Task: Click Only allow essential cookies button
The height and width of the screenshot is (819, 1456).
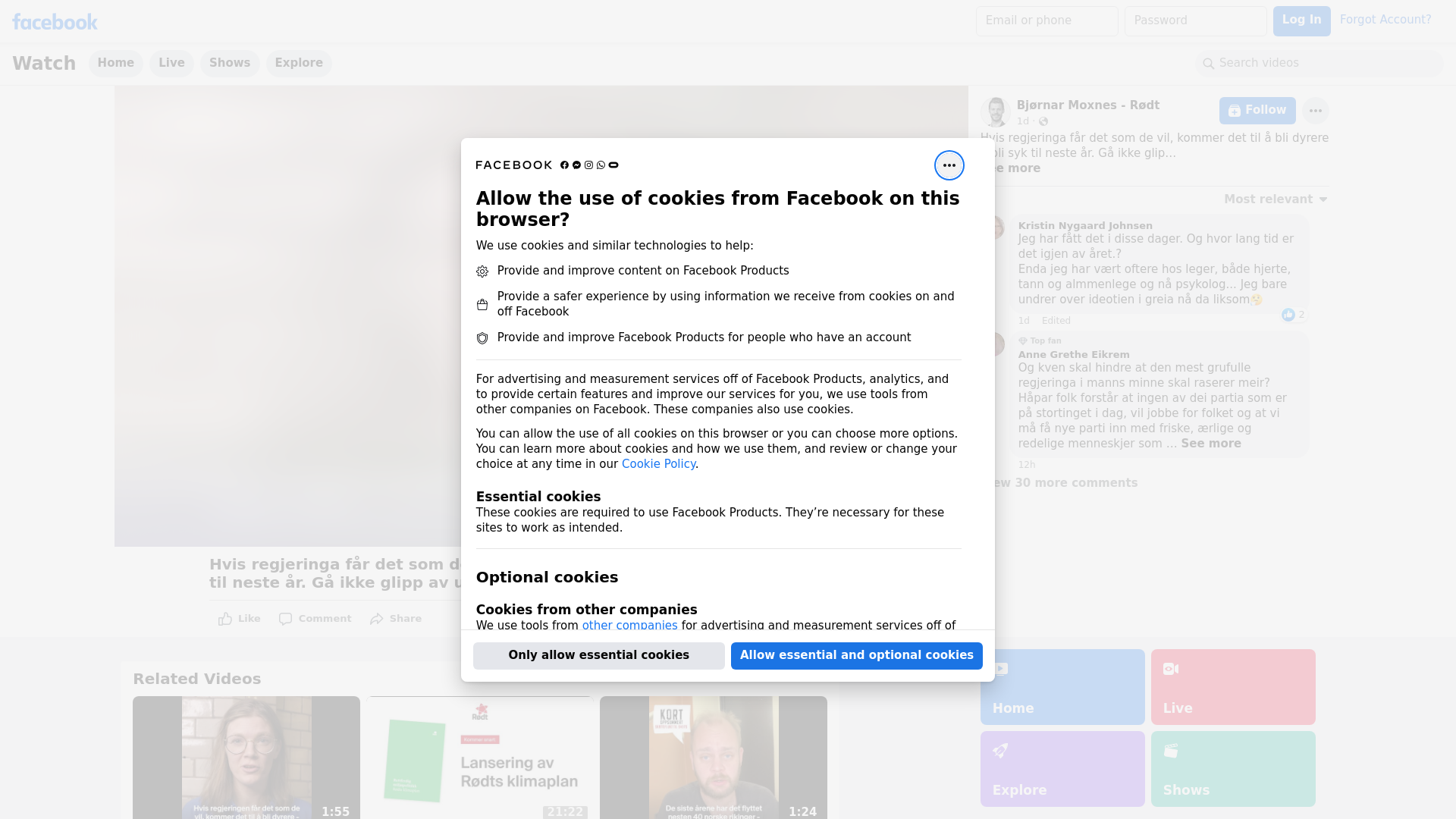Action: (x=598, y=655)
